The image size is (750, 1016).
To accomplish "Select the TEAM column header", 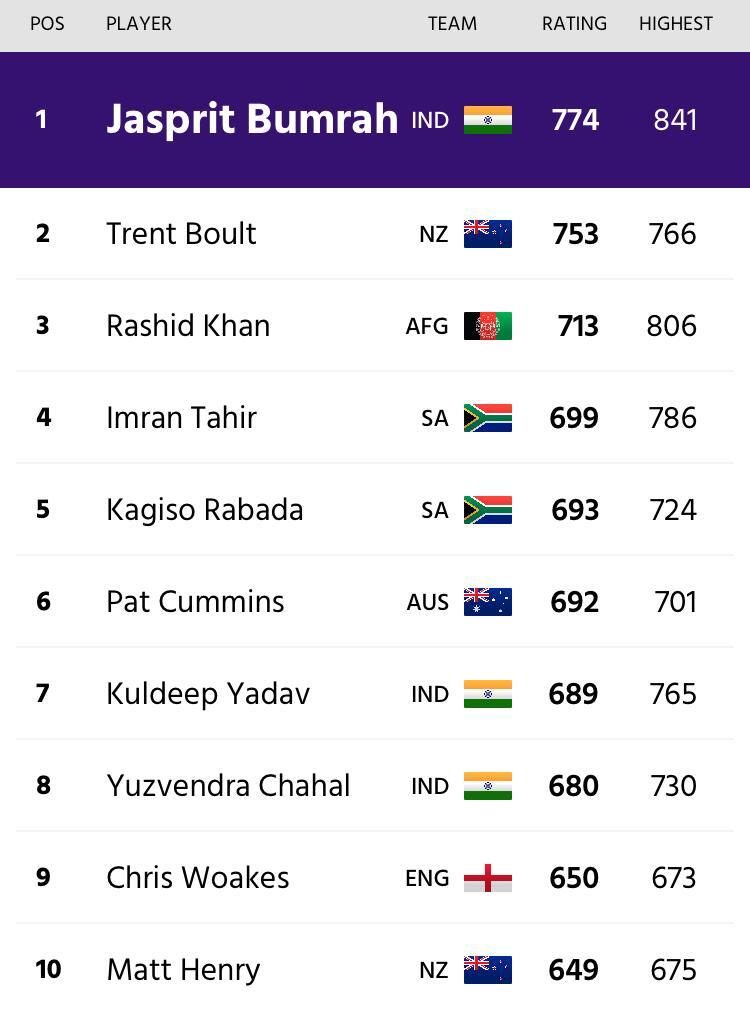I will pos(452,24).
